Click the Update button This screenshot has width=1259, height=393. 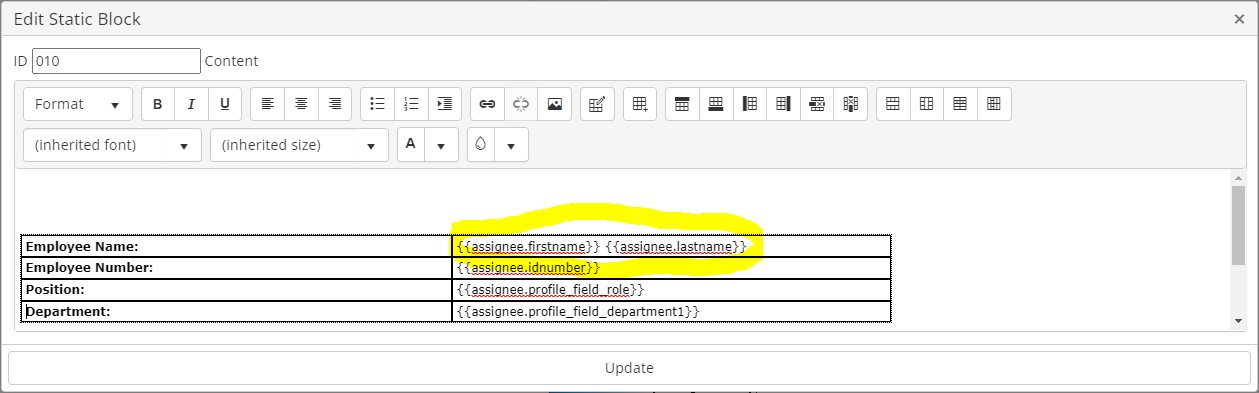[x=629, y=368]
